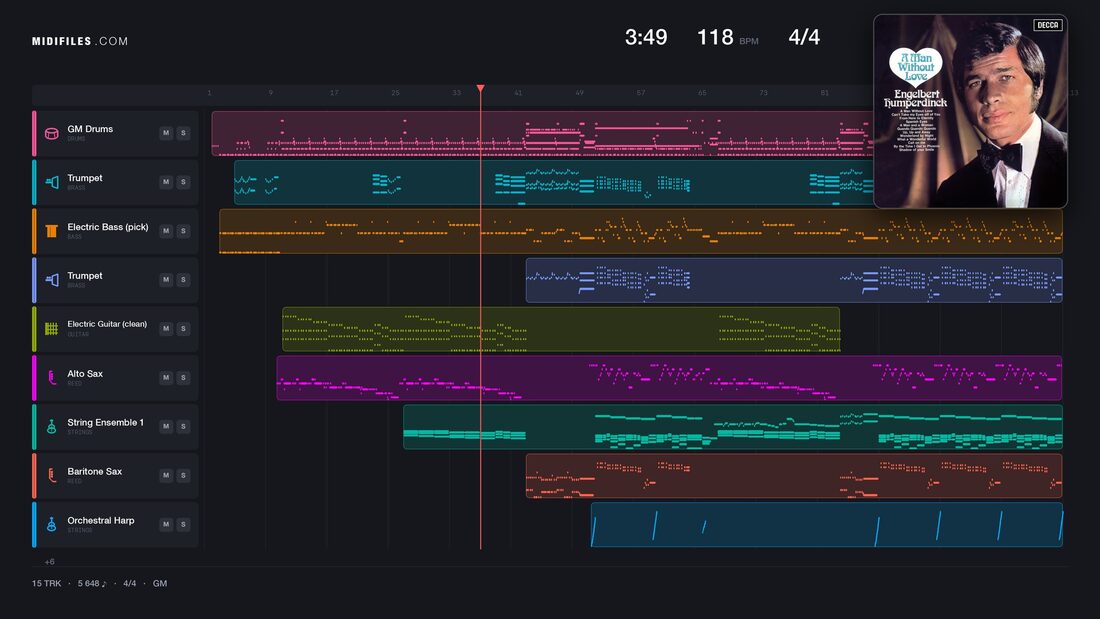Click the GM Drums drum icon
1100x619 pixels.
[51, 133]
